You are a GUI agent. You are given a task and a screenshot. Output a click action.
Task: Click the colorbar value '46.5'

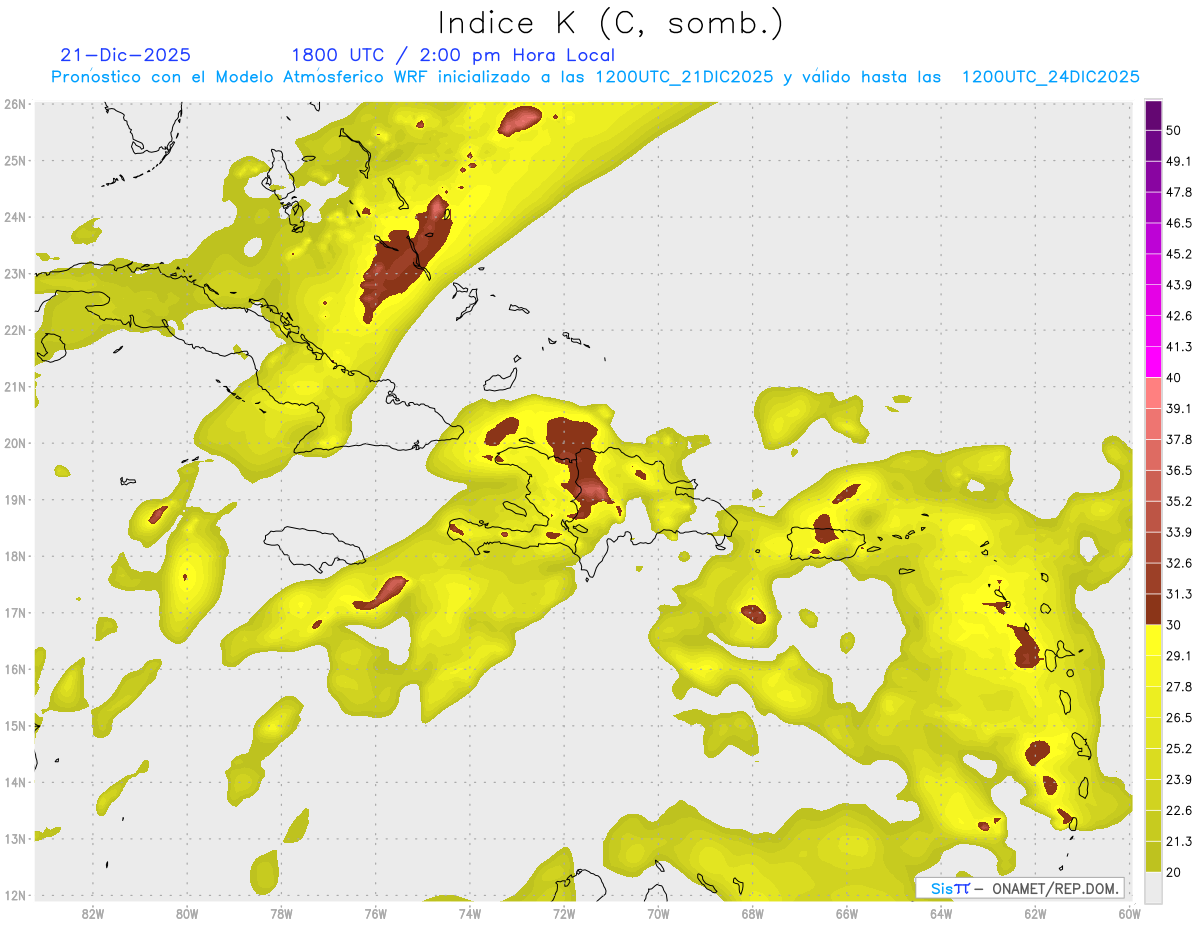point(1179,223)
